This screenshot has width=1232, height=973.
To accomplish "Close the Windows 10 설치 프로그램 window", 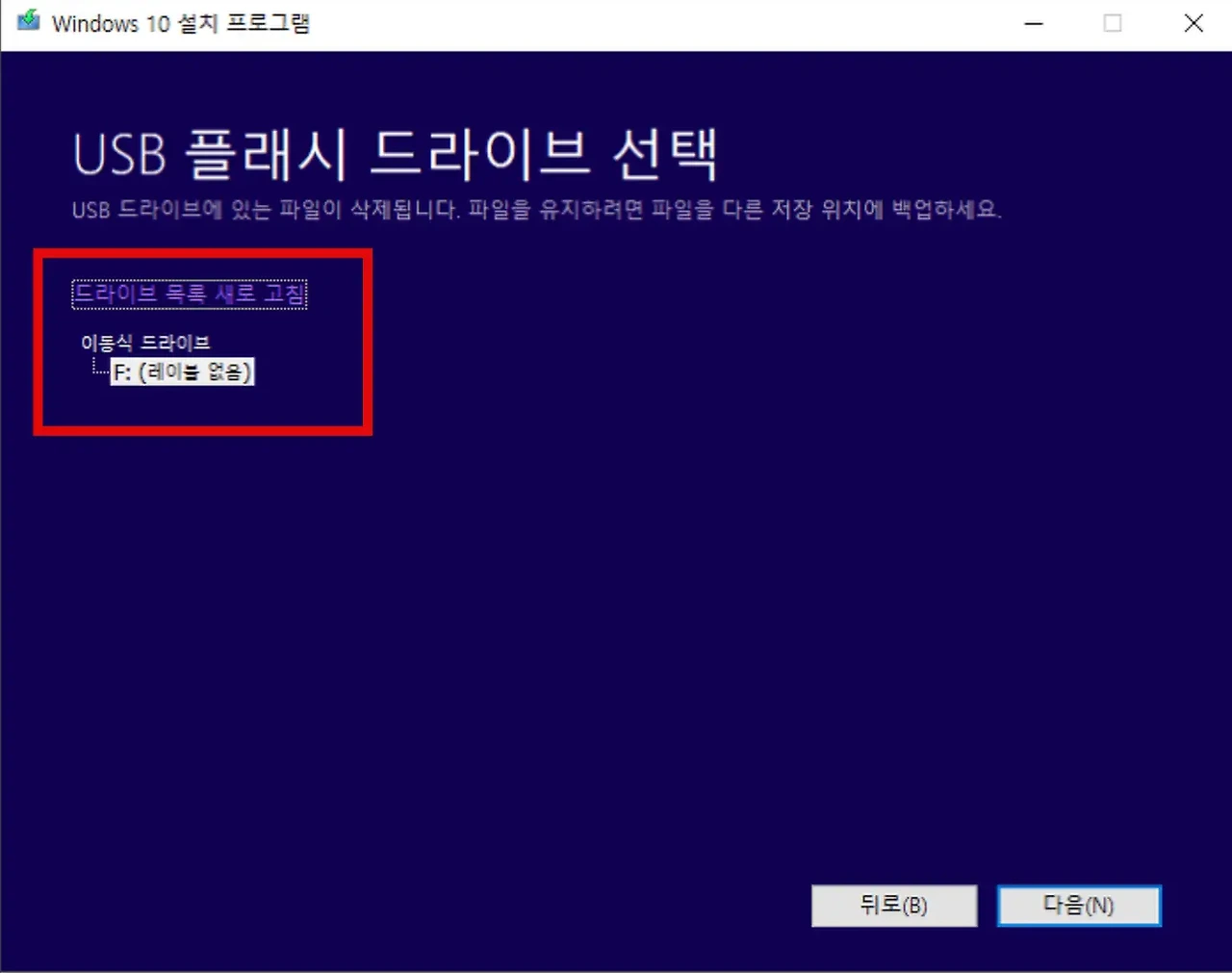I will tap(1193, 22).
